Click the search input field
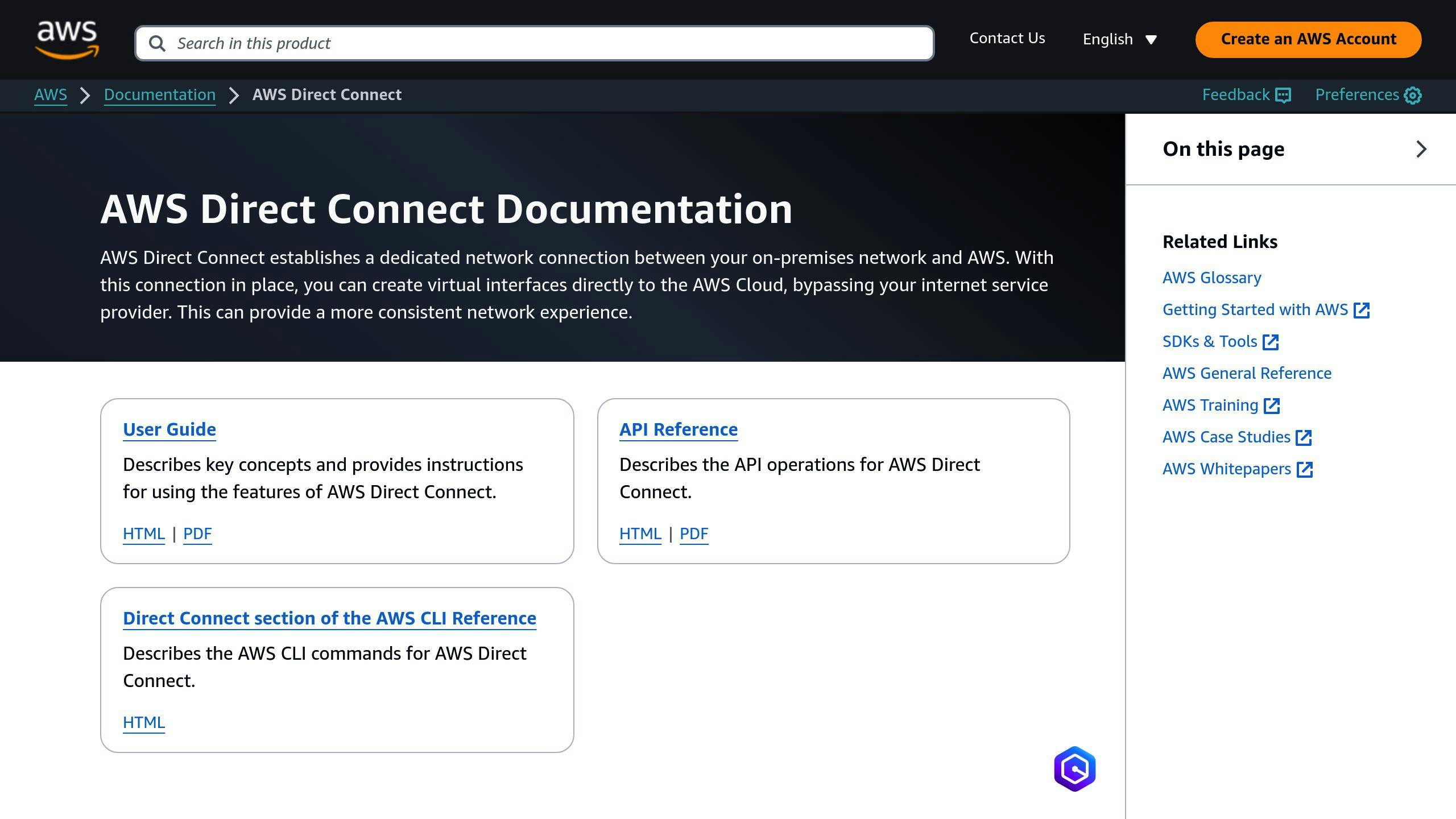Image resolution: width=1456 pixels, height=819 pixels. (x=534, y=43)
